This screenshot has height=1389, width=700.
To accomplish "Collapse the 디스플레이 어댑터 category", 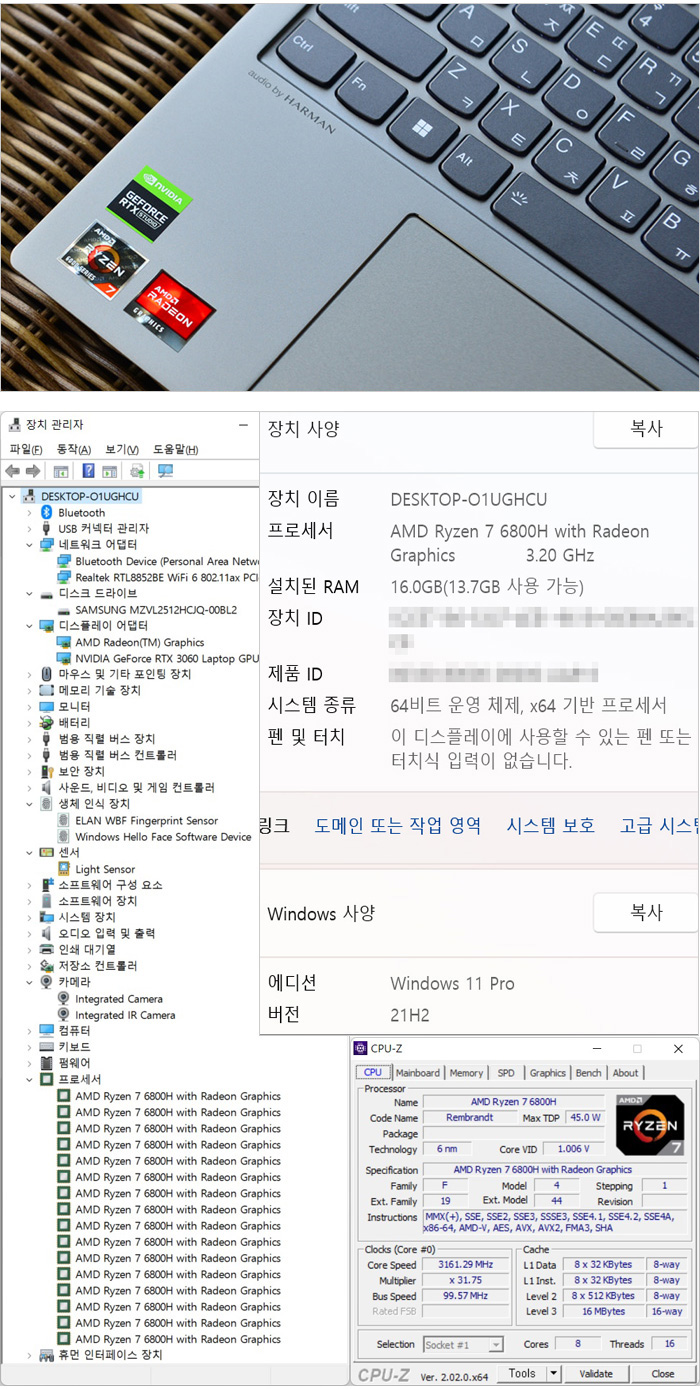I will (x=30, y=626).
